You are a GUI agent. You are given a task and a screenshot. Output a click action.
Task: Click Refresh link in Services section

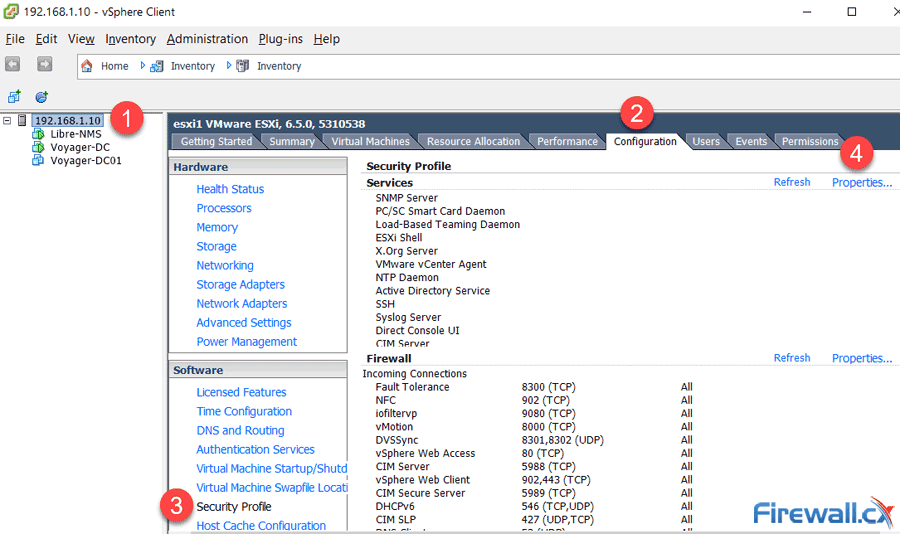click(x=792, y=182)
